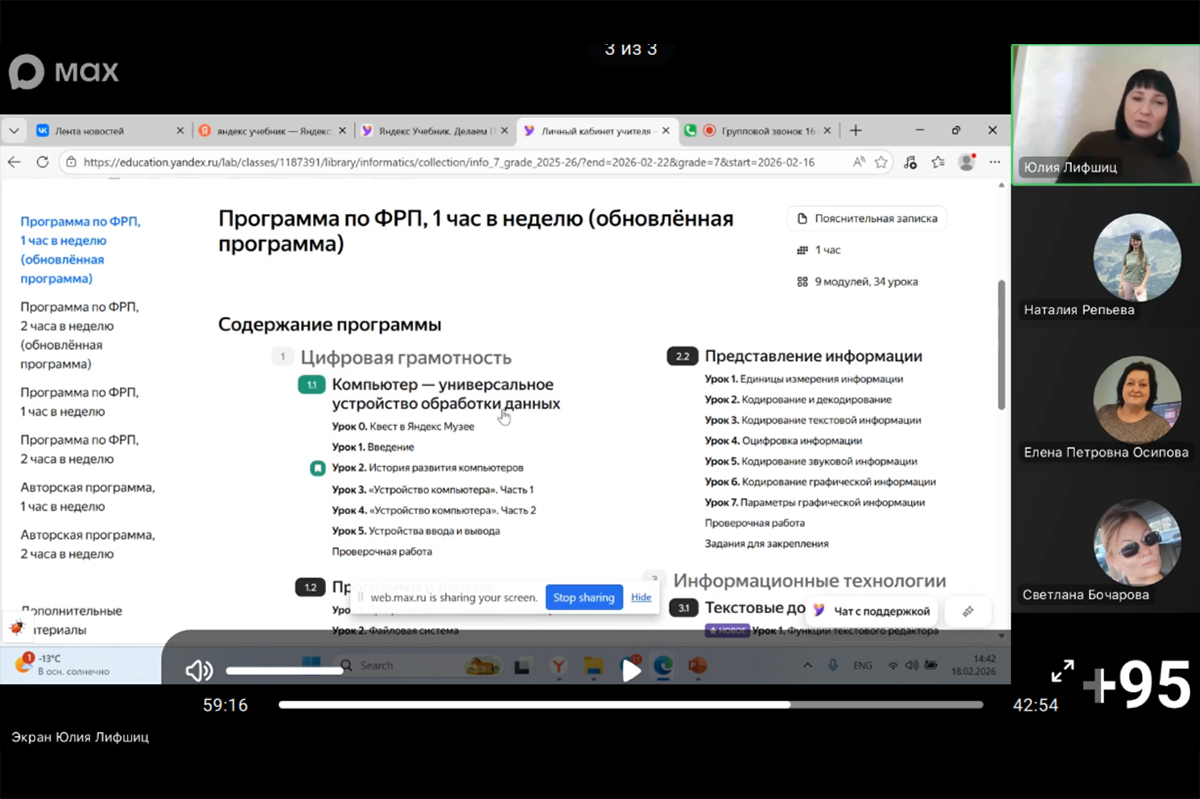Viewport: 1200px width, 799px height.
Task: Open Yandex browser icon on taskbar
Action: (x=561, y=666)
